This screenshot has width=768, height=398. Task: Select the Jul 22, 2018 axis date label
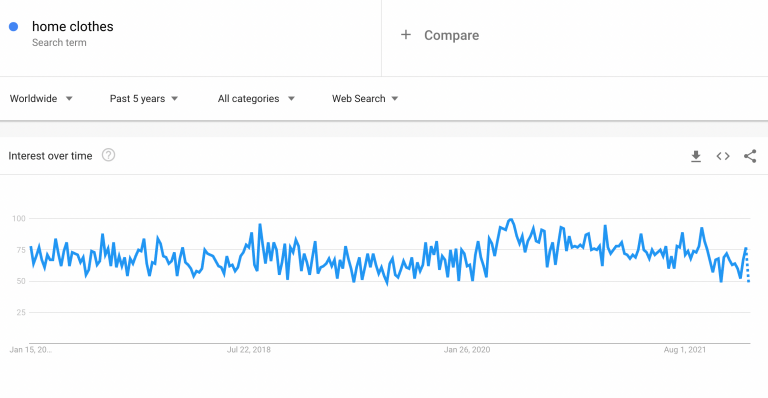(249, 350)
